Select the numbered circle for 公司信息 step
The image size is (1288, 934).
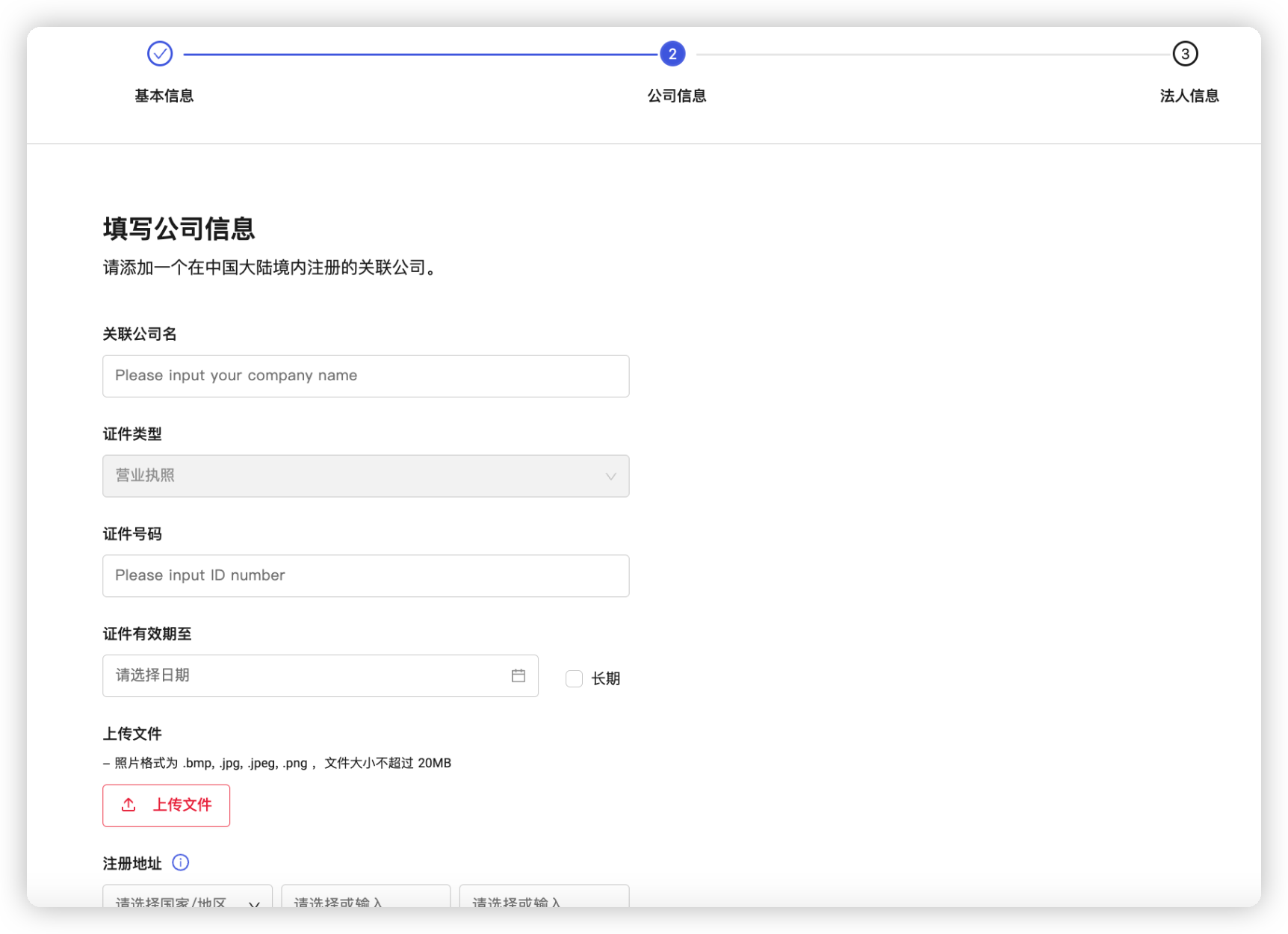[x=671, y=53]
